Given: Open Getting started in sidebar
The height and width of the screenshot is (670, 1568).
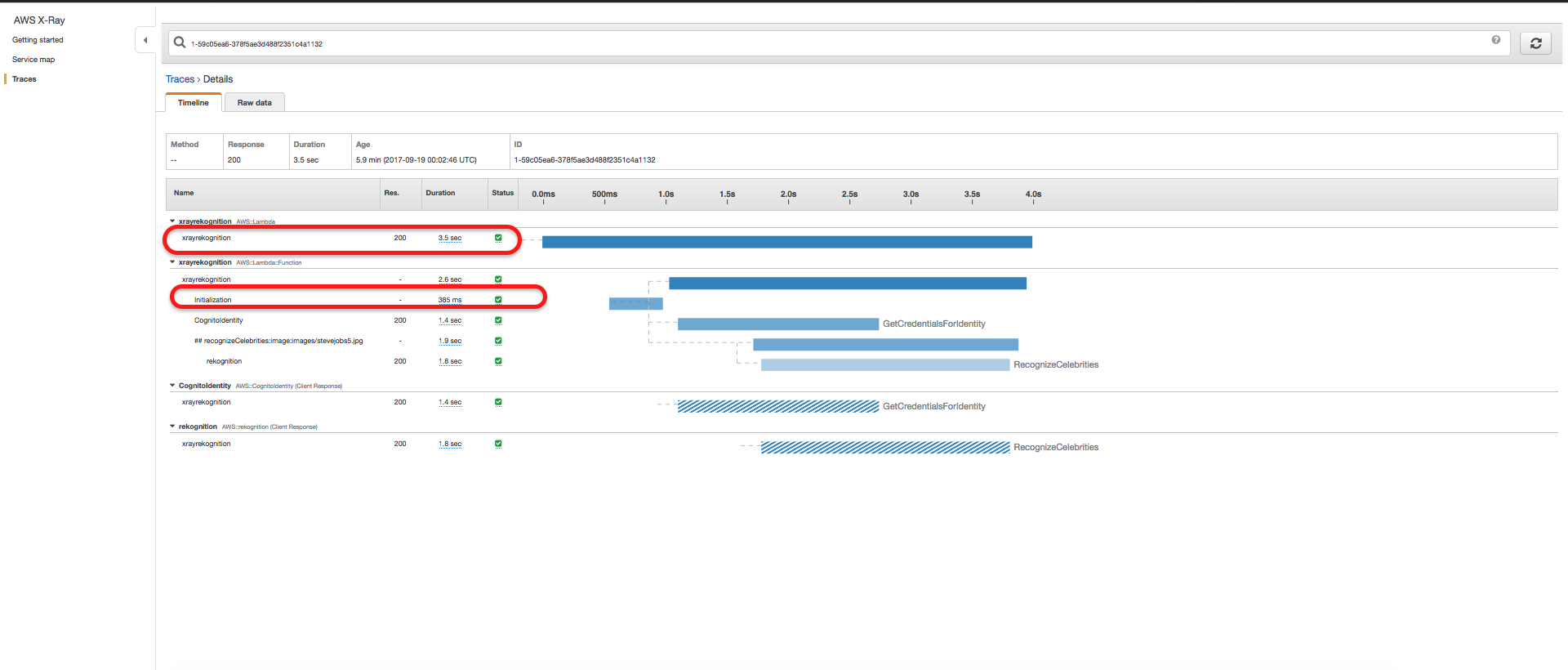Looking at the screenshot, I should tap(38, 40).
